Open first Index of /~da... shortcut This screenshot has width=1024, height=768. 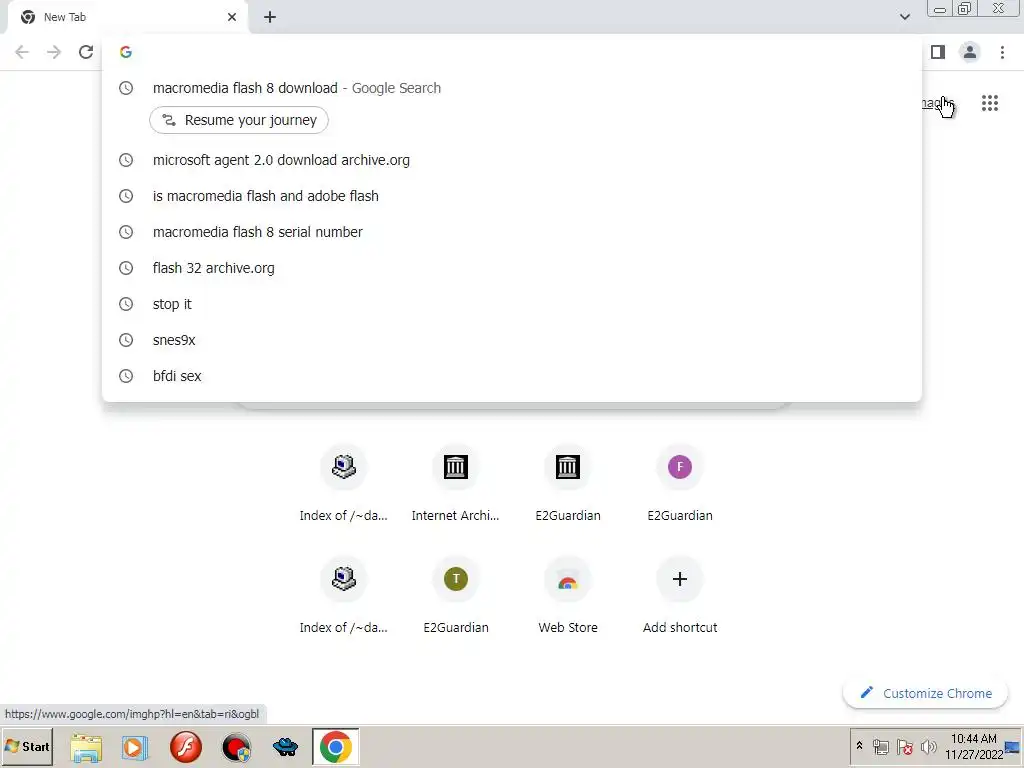click(x=344, y=483)
